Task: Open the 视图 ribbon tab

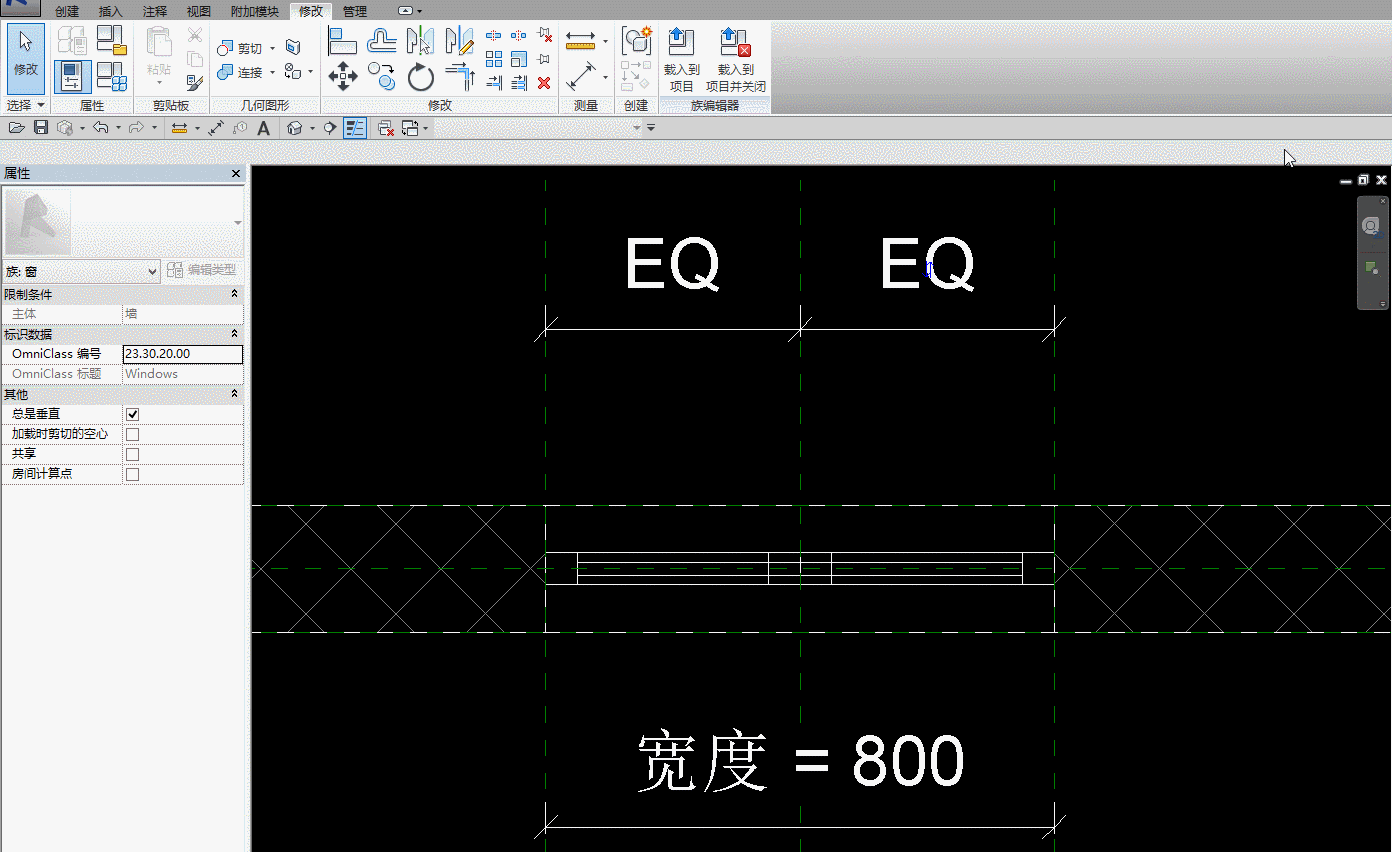Action: pos(199,11)
